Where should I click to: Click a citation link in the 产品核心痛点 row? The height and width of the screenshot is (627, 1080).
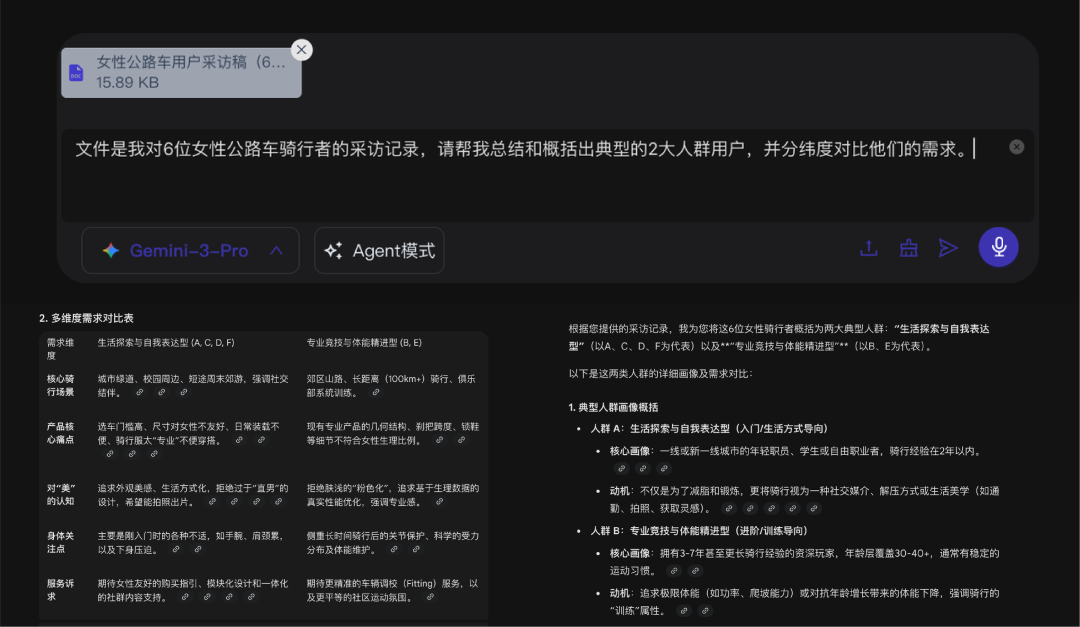(x=237, y=440)
